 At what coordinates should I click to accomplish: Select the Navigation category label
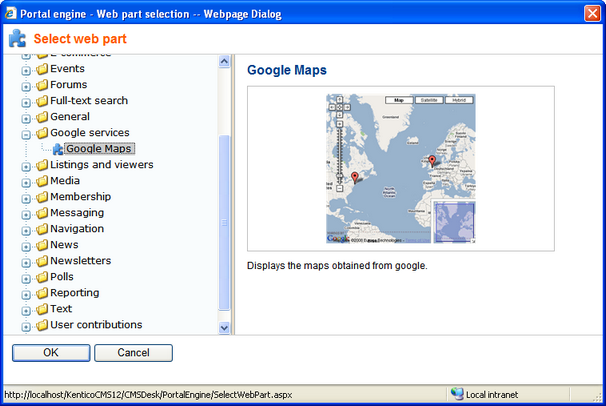point(77,229)
